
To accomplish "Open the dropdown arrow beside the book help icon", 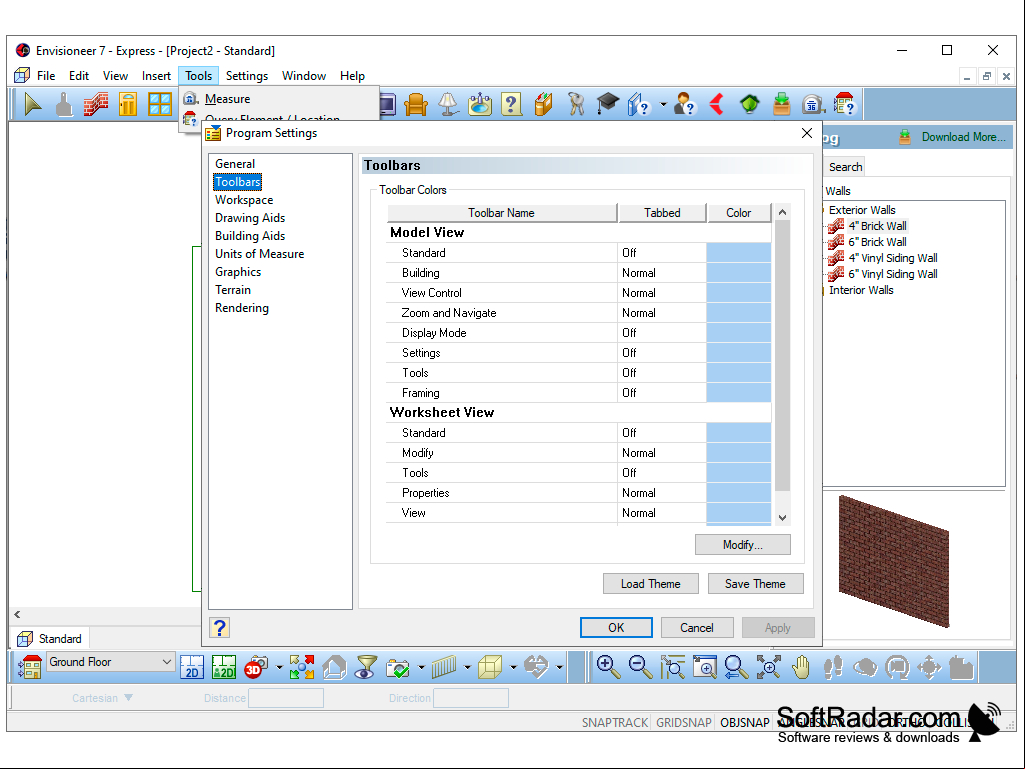I will point(664,105).
